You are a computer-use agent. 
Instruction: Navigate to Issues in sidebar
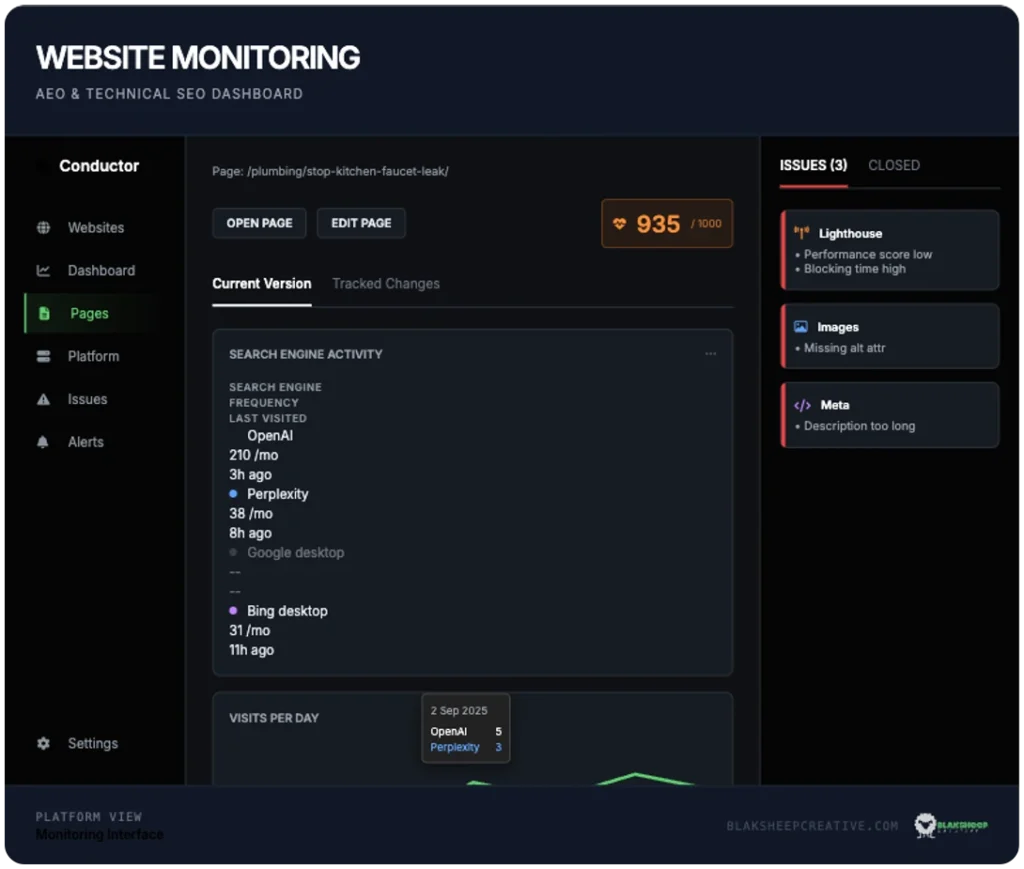tap(88, 399)
